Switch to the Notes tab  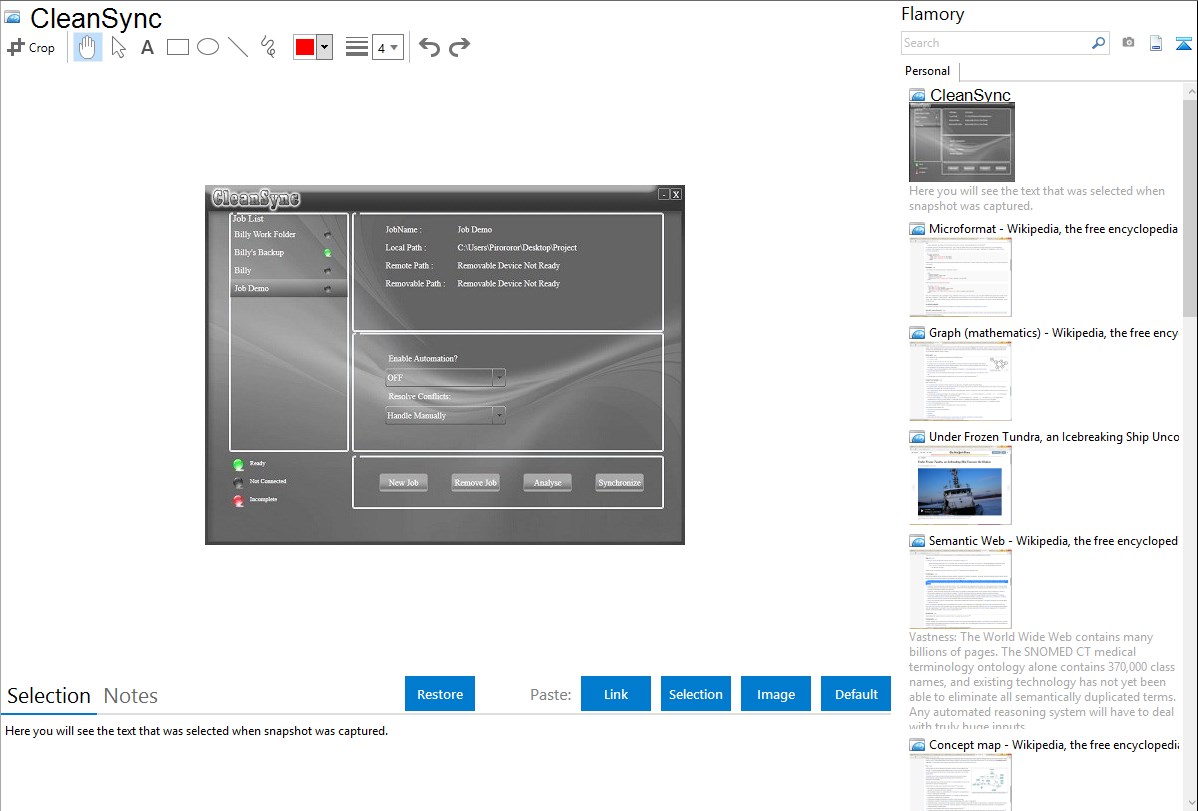coord(131,696)
